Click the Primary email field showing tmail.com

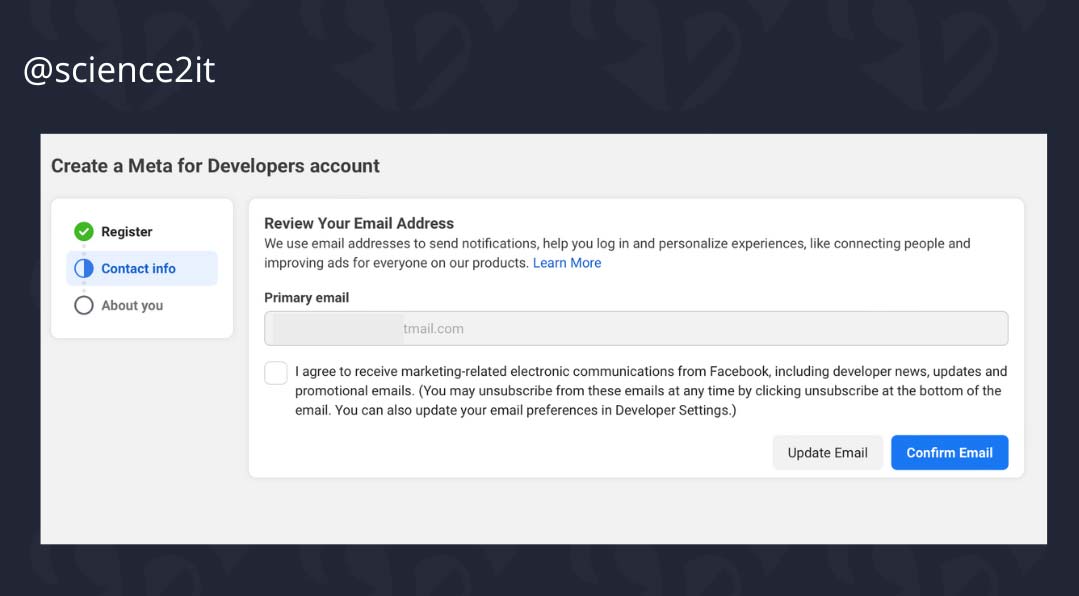point(700,328)
